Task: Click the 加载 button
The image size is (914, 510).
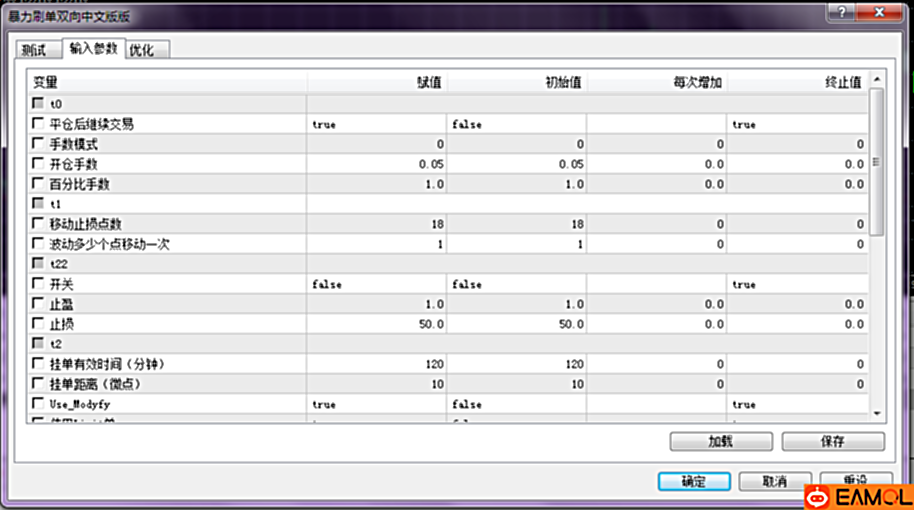Action: [720, 441]
